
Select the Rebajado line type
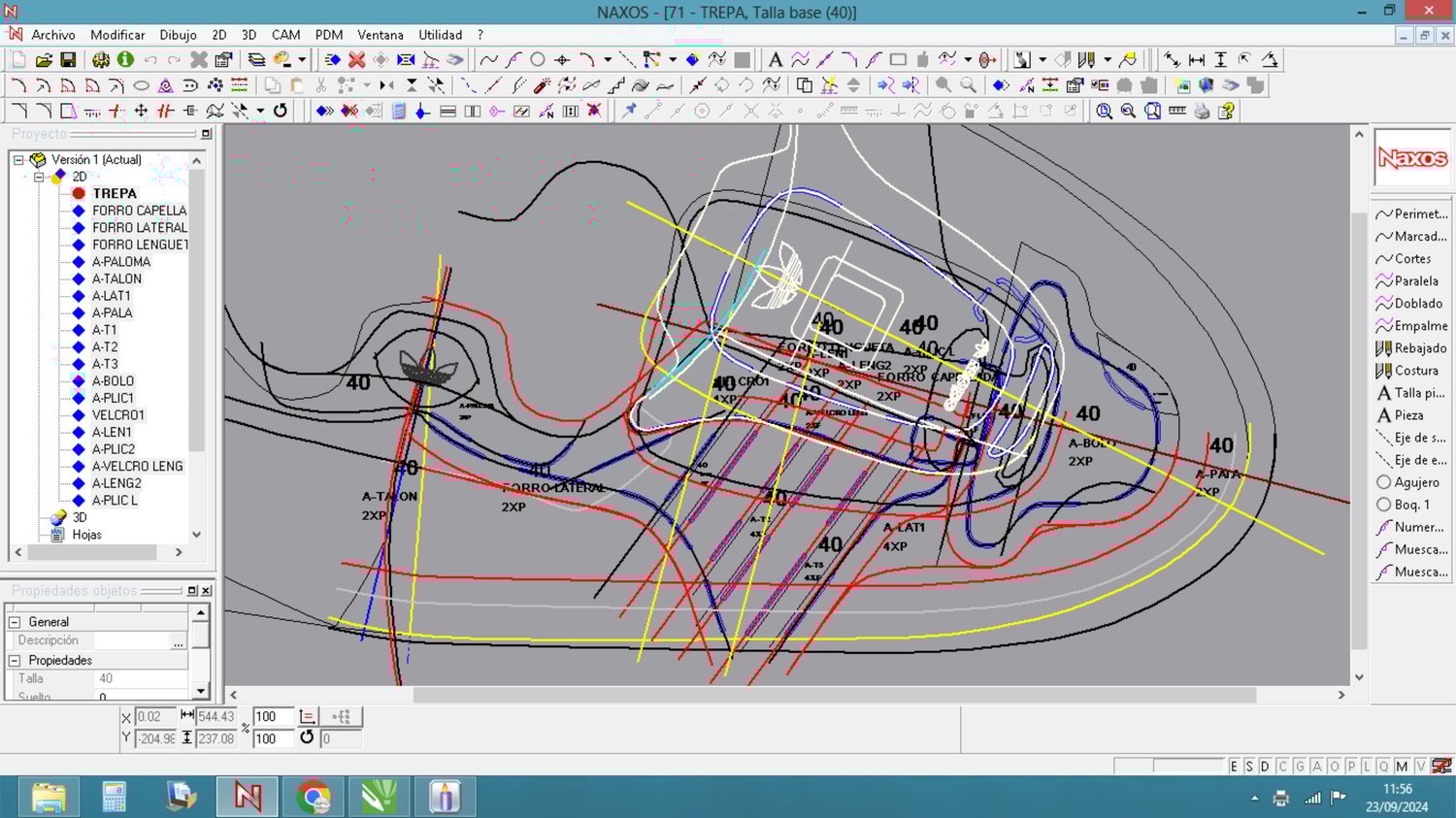tap(1411, 348)
